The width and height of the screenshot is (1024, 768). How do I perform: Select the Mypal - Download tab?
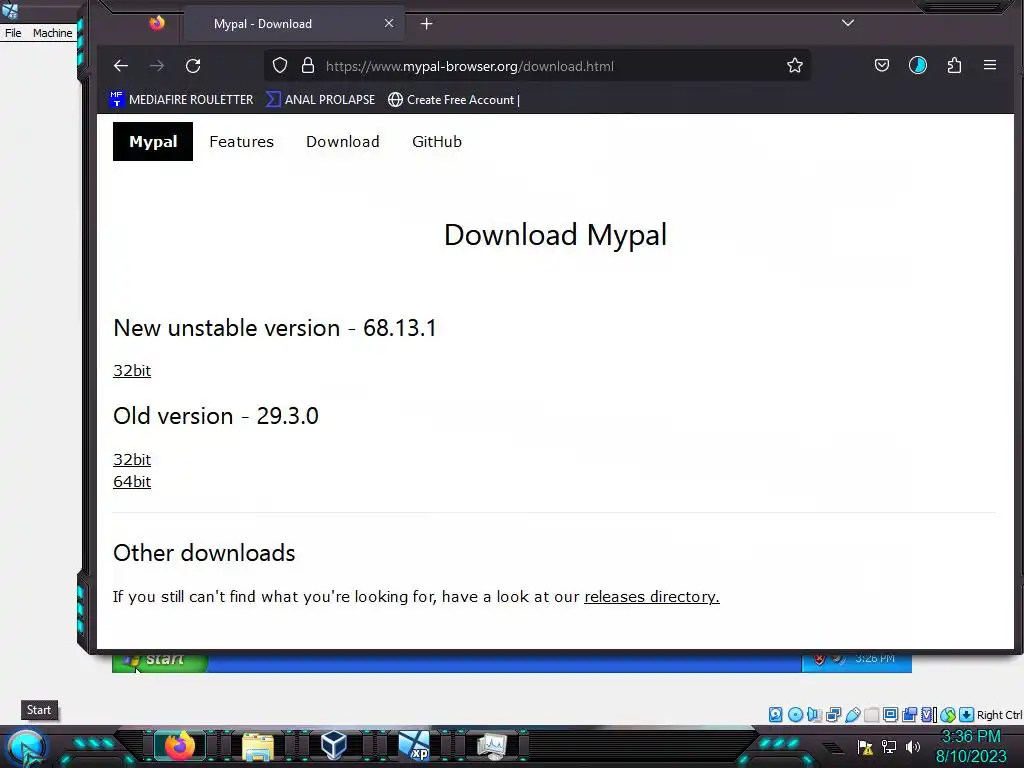(294, 24)
